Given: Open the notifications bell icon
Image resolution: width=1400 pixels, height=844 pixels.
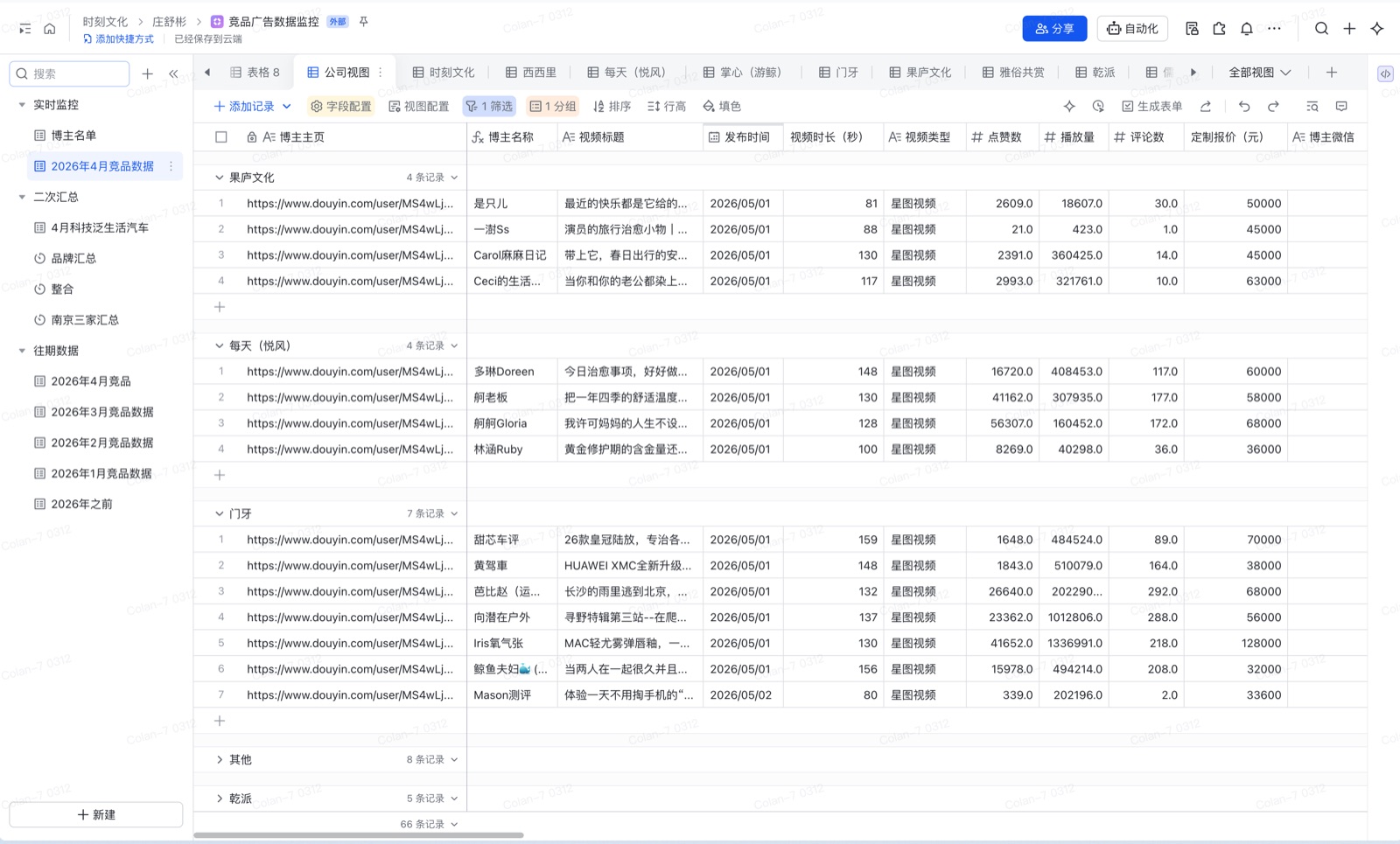Looking at the screenshot, I should pos(1247,29).
